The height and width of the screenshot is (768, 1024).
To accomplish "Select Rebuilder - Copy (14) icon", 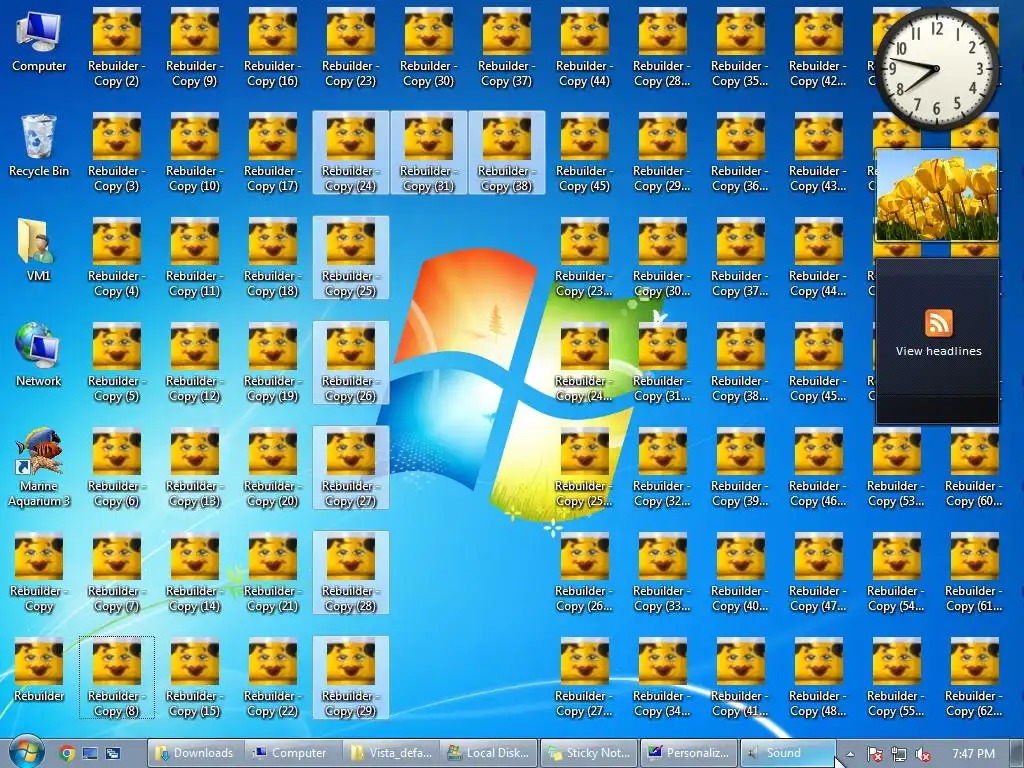I will [x=195, y=573].
